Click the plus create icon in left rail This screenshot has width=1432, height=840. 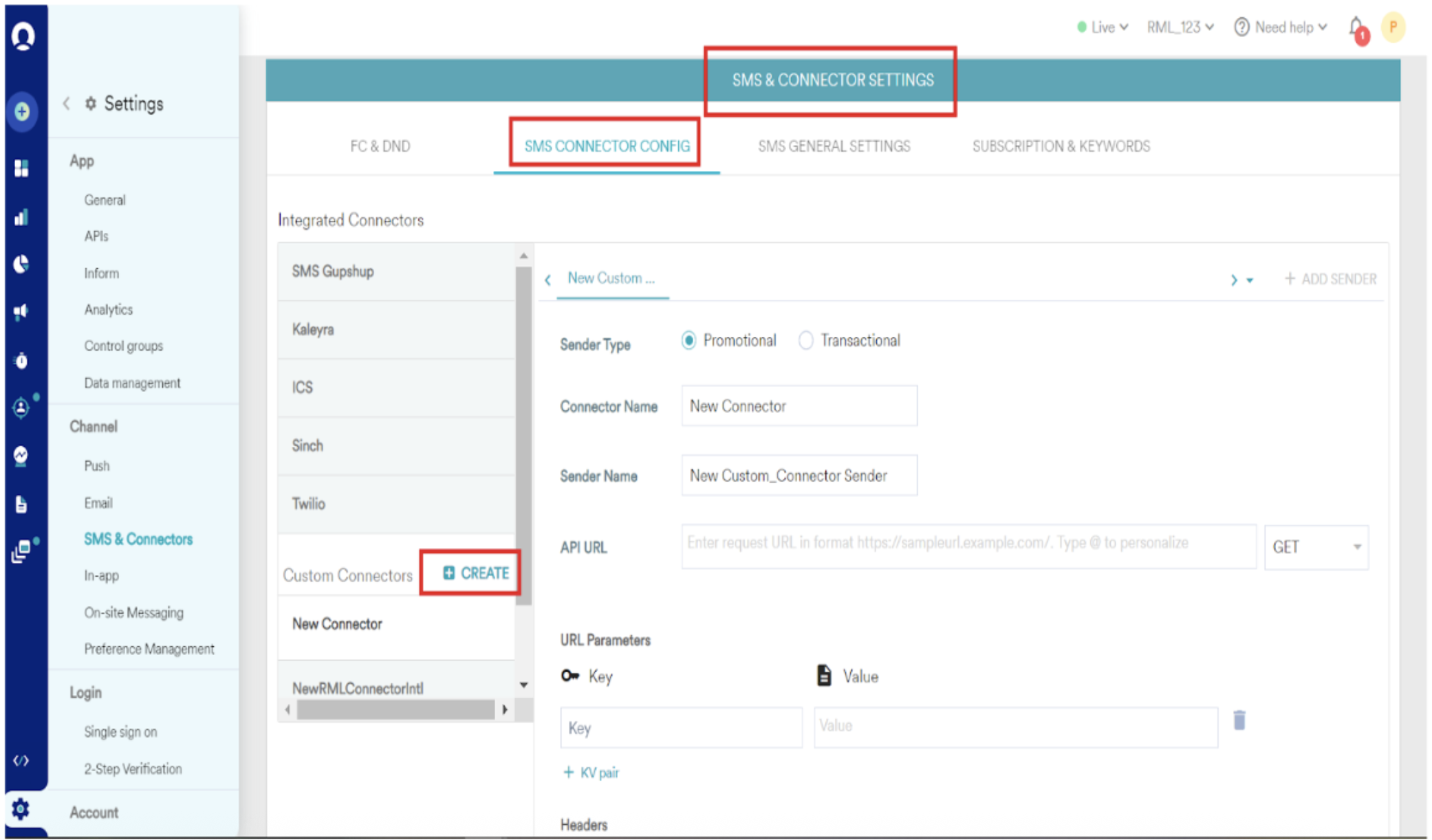[x=22, y=111]
